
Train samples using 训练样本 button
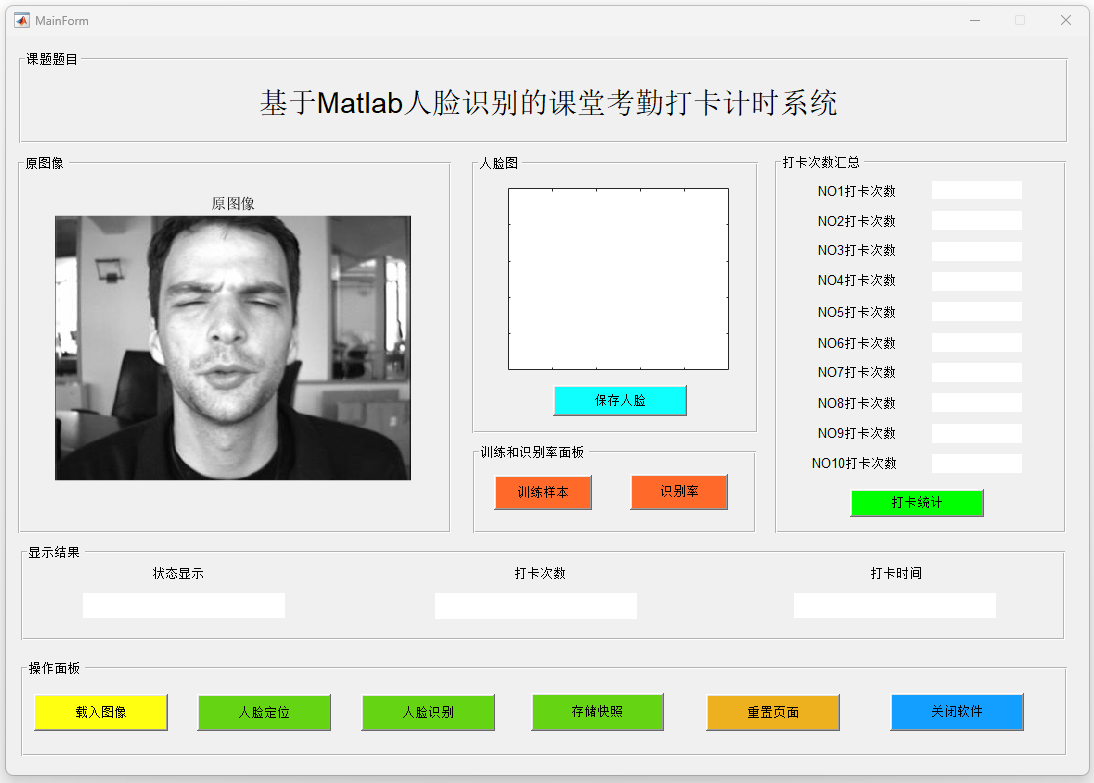click(543, 492)
